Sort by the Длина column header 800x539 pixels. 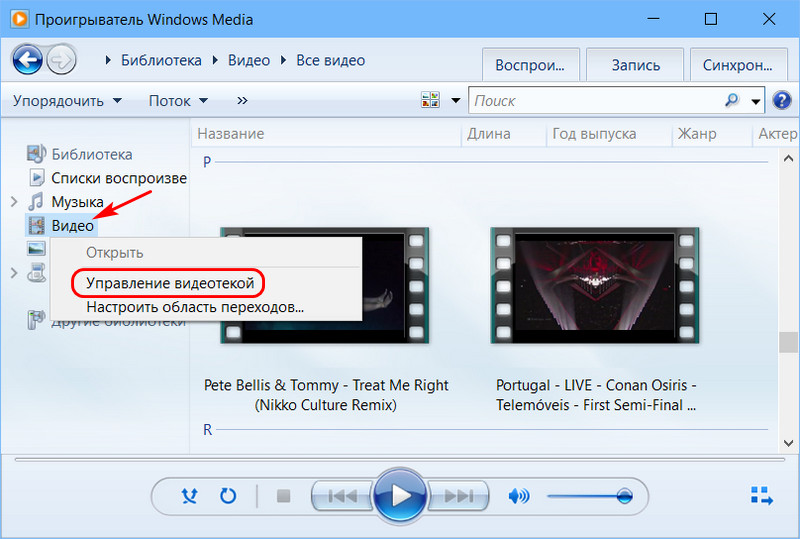504,134
